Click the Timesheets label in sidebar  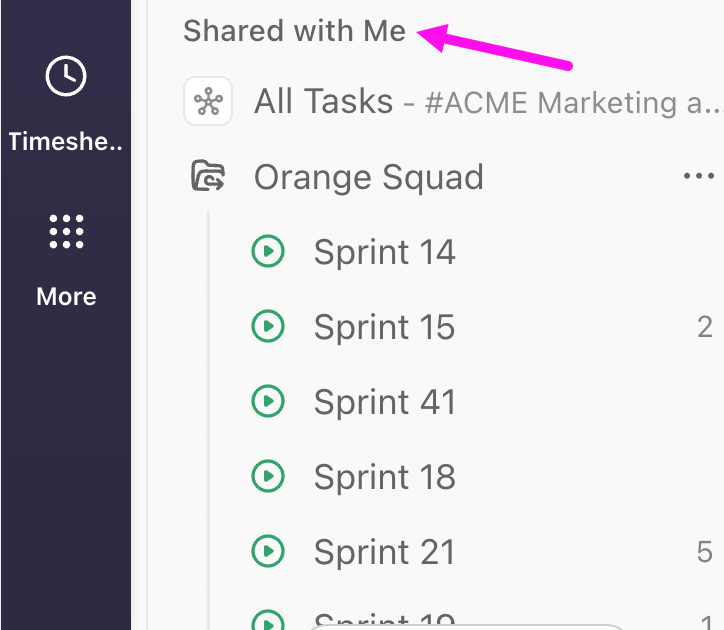(x=66, y=142)
